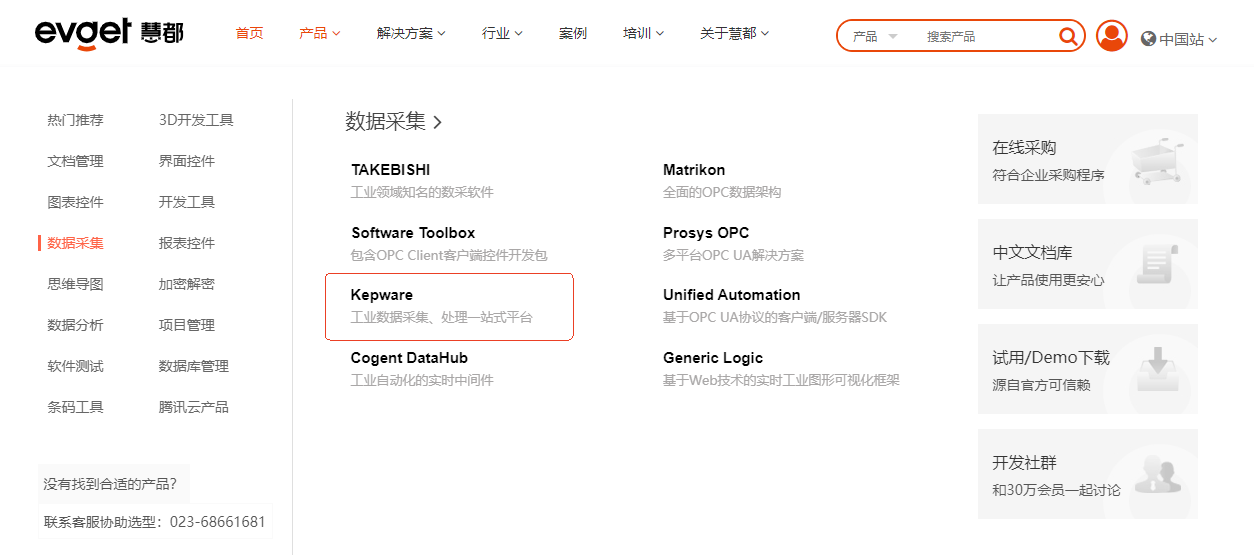
Task: Click description 包含OPC Client客户端控件开发包
Action: click(449, 255)
